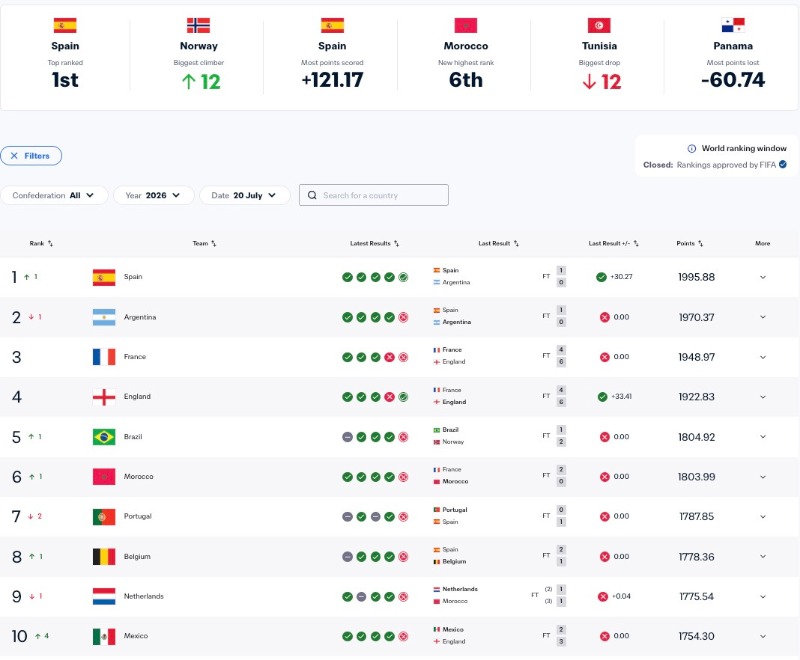The image size is (800, 660).
Task: Click Norway flag in Biggest climber card
Action: 198,25
